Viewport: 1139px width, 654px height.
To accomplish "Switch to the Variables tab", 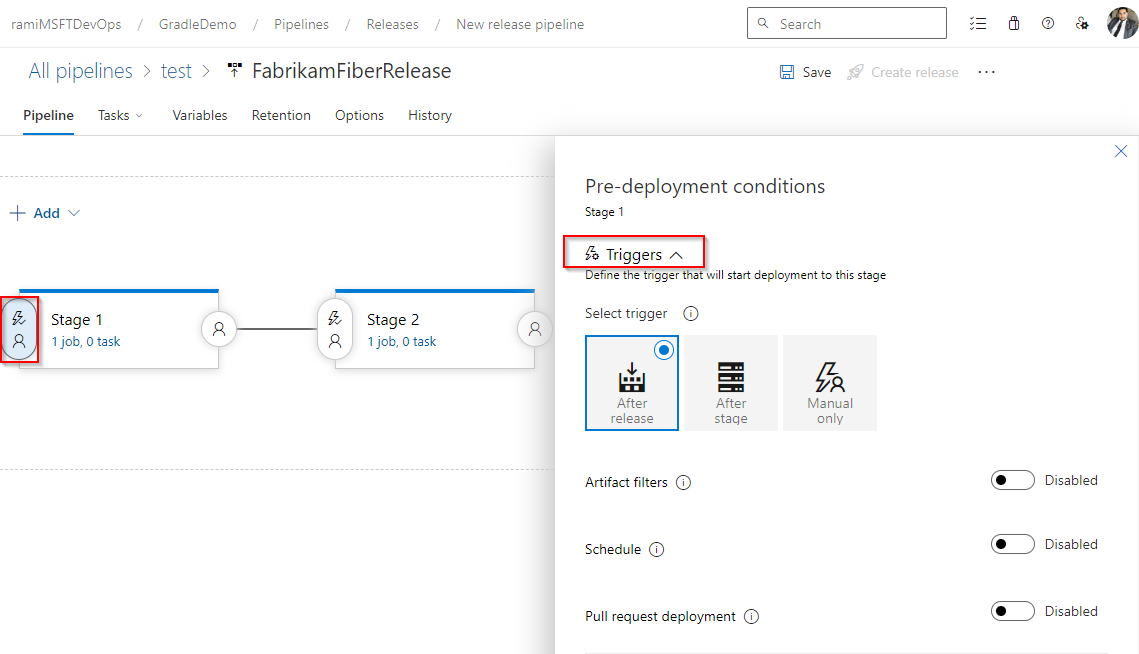I will click(x=199, y=115).
